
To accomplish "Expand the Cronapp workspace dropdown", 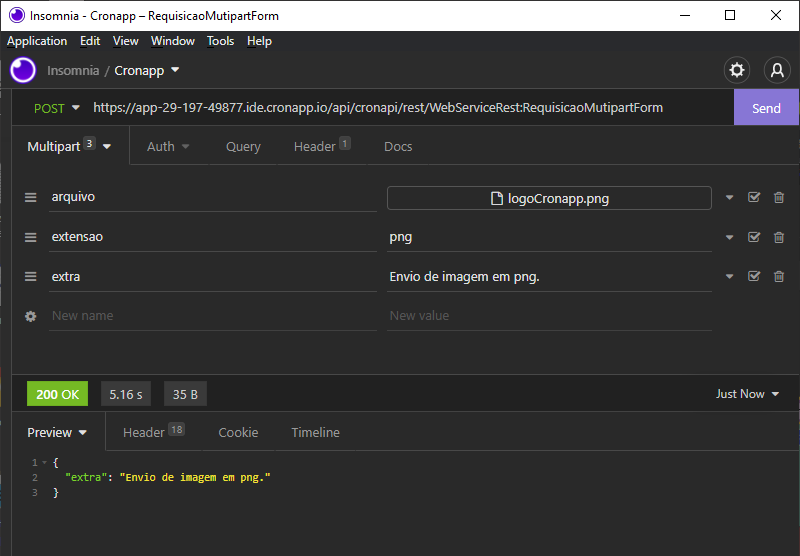I will click(x=175, y=69).
